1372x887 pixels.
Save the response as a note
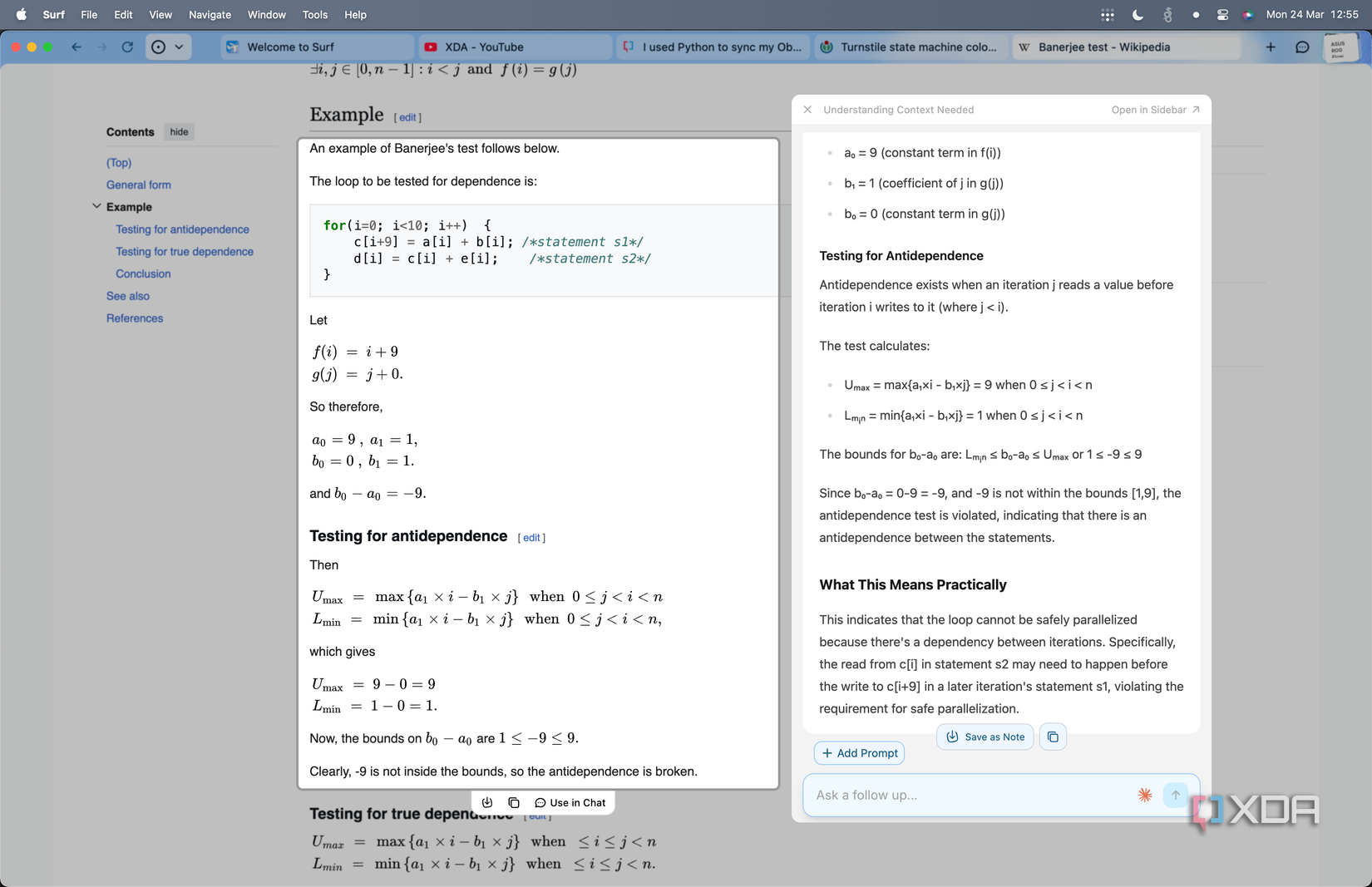[x=985, y=737]
